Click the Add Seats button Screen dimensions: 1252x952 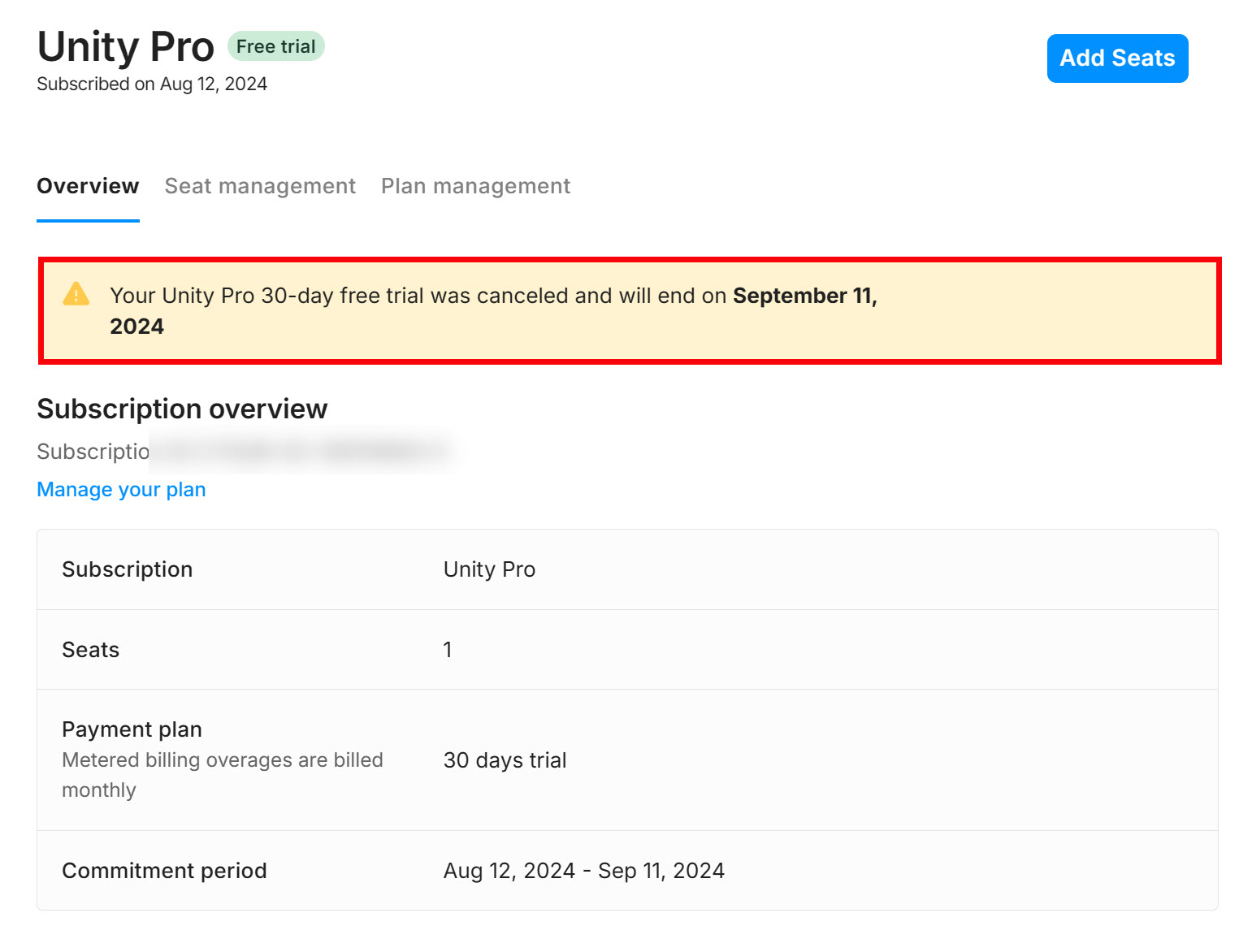pyautogui.click(x=1117, y=58)
